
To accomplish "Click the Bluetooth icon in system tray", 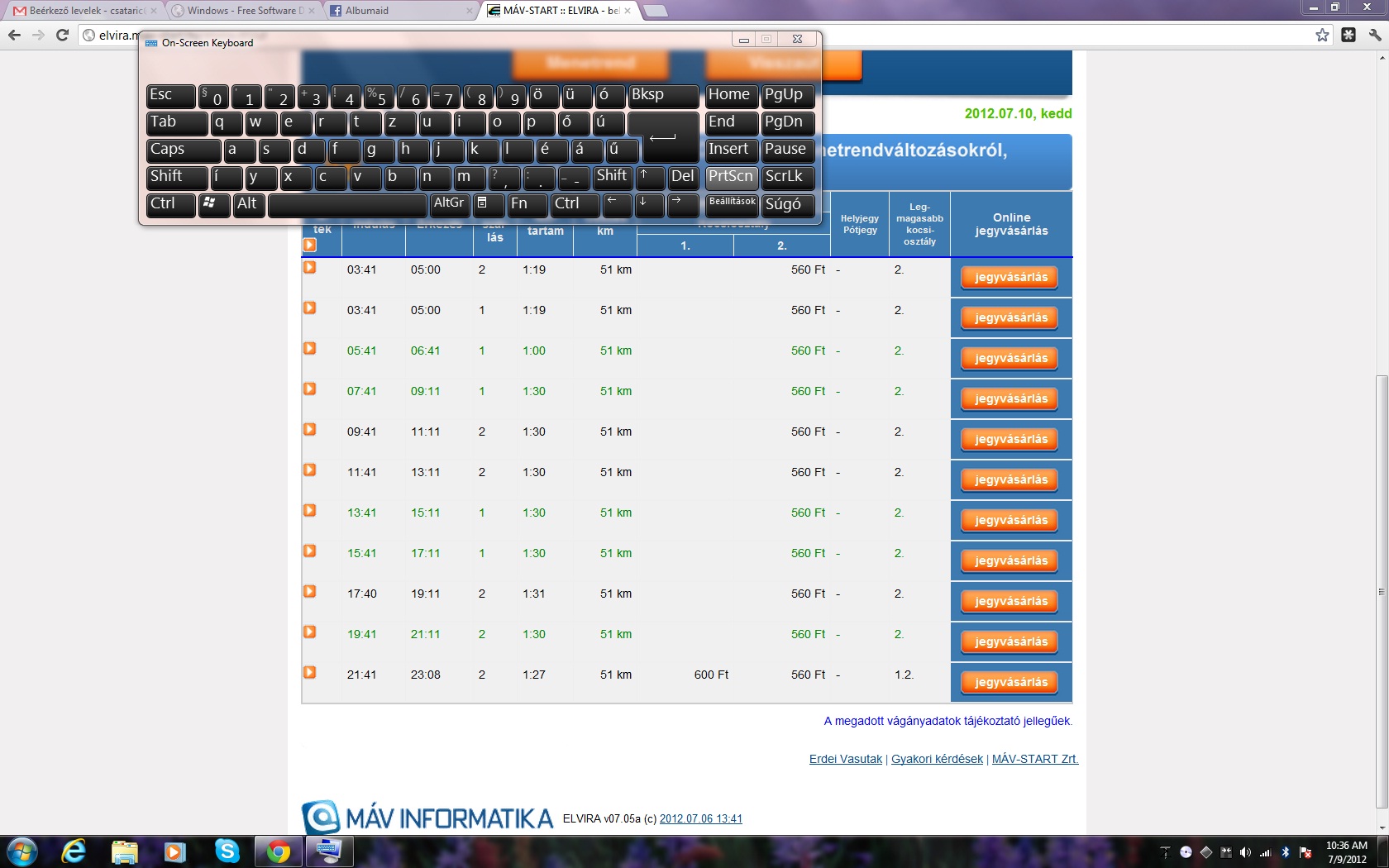I will click(x=1286, y=852).
